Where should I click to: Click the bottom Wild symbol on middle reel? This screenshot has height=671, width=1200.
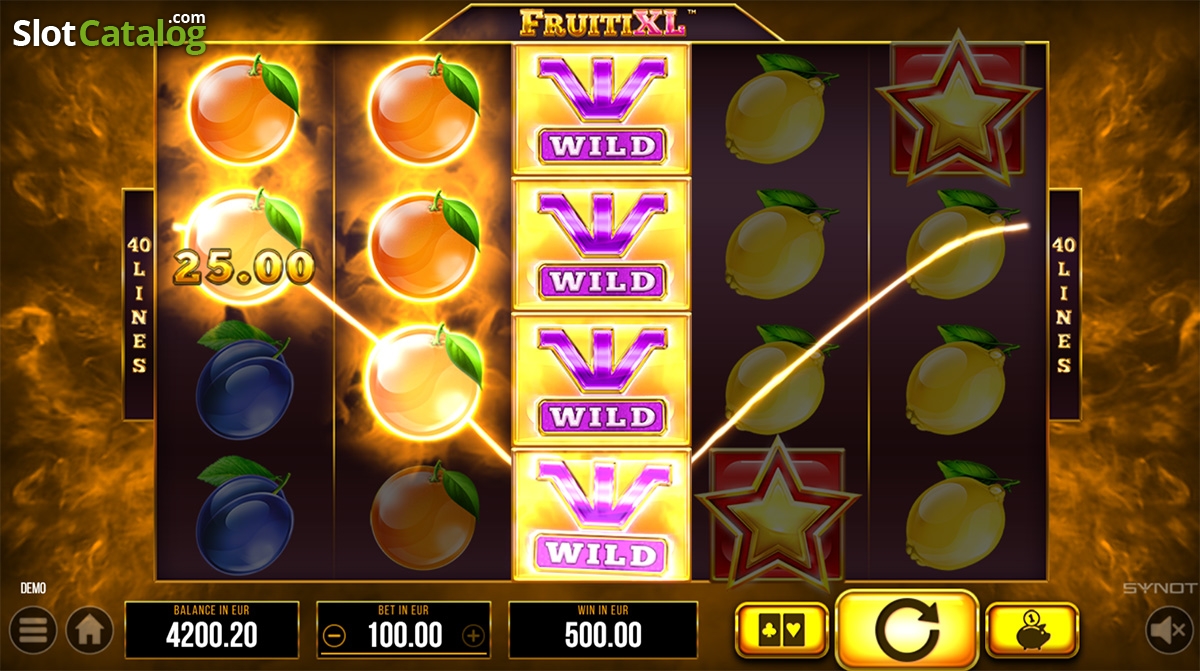602,515
